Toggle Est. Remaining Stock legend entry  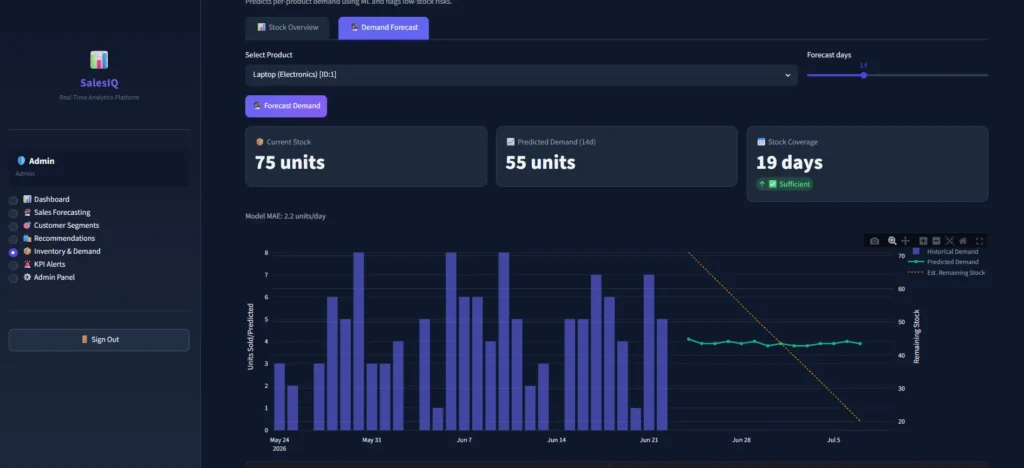click(946, 272)
